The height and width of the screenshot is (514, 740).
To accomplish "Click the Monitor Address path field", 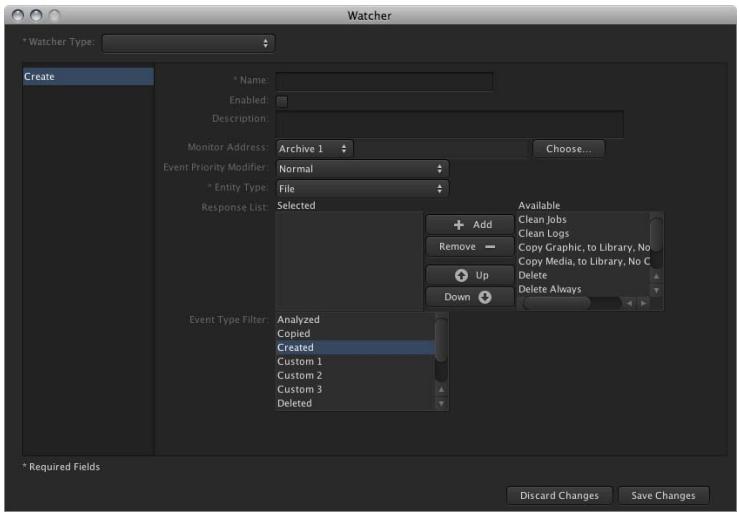I will point(442,149).
